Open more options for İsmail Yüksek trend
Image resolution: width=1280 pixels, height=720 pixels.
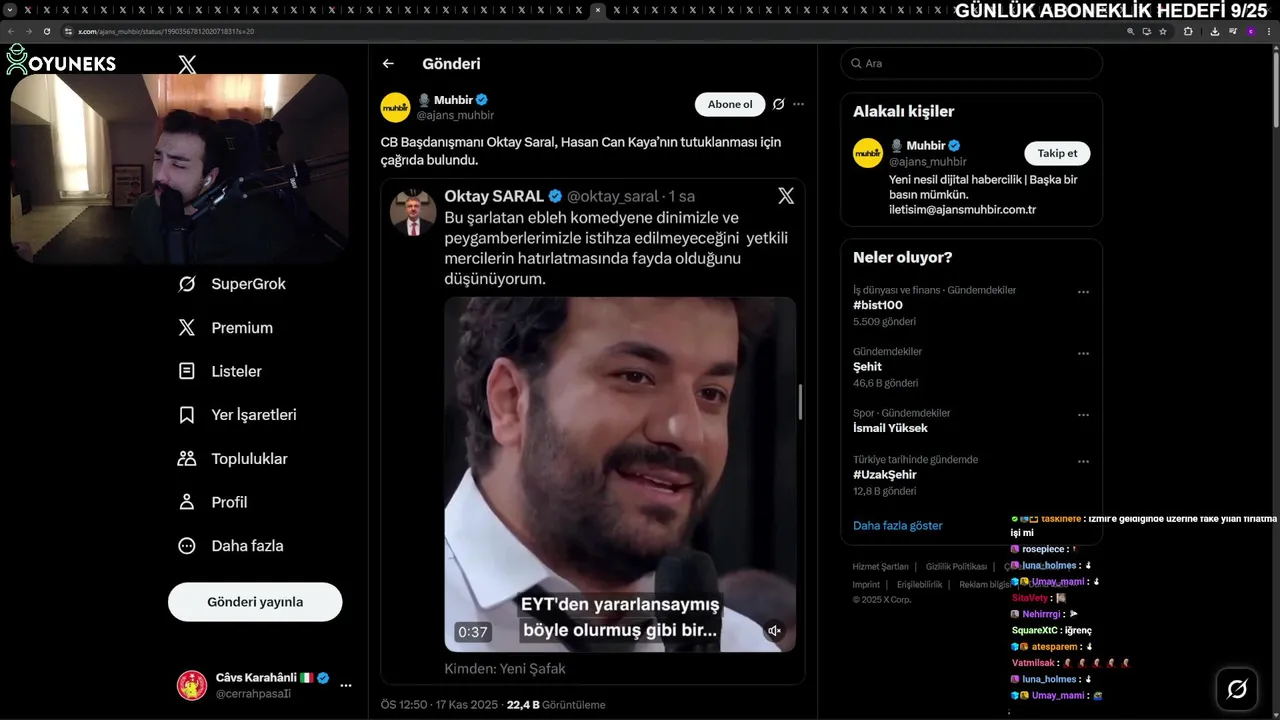pos(1083,415)
